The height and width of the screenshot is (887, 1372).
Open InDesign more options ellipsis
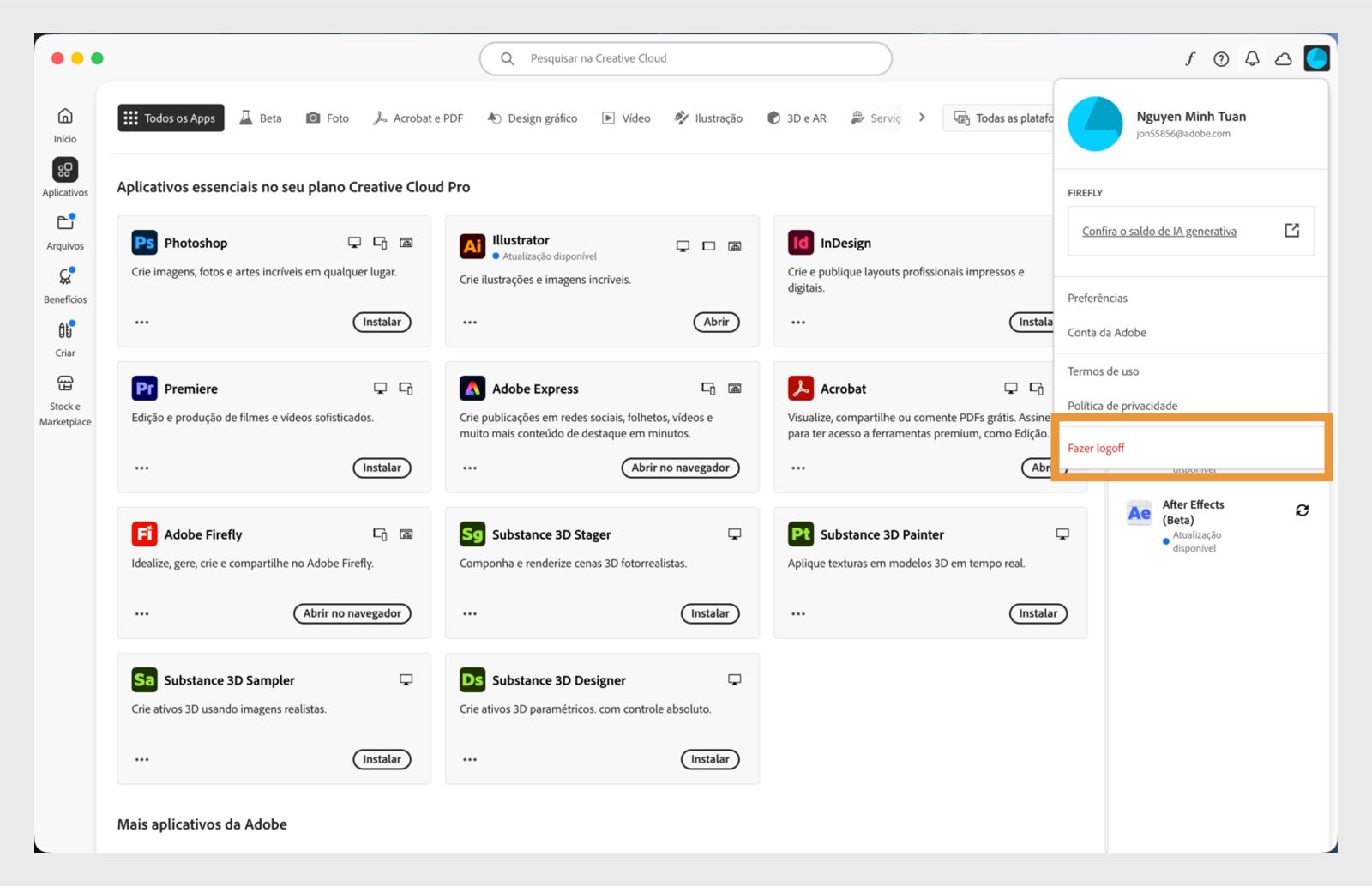point(798,323)
